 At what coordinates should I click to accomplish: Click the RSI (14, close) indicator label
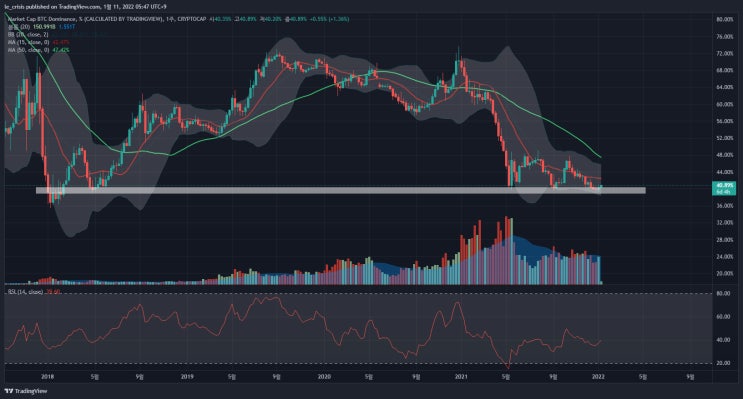26,292
